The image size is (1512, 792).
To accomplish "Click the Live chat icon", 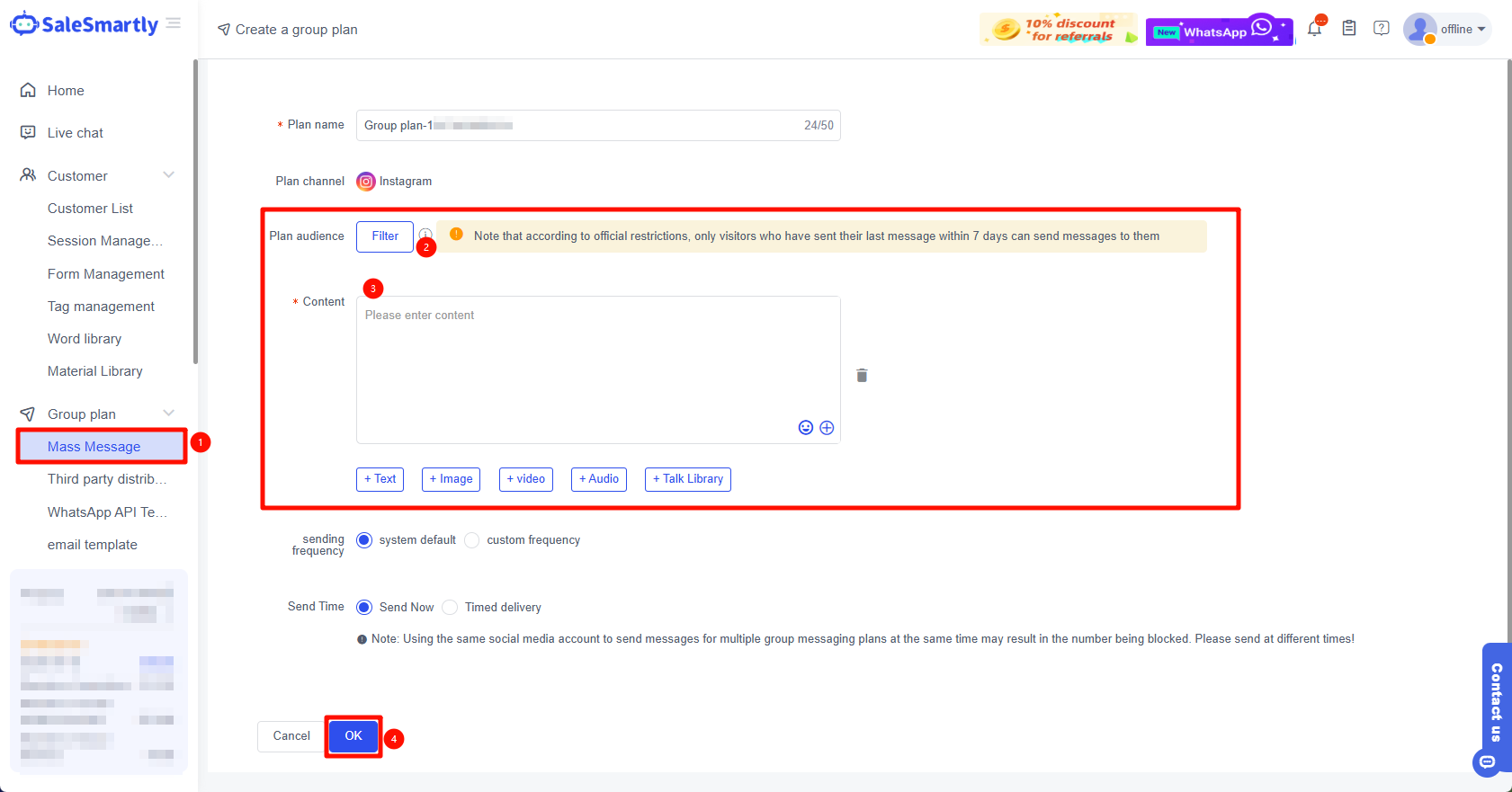I will pos(28,132).
